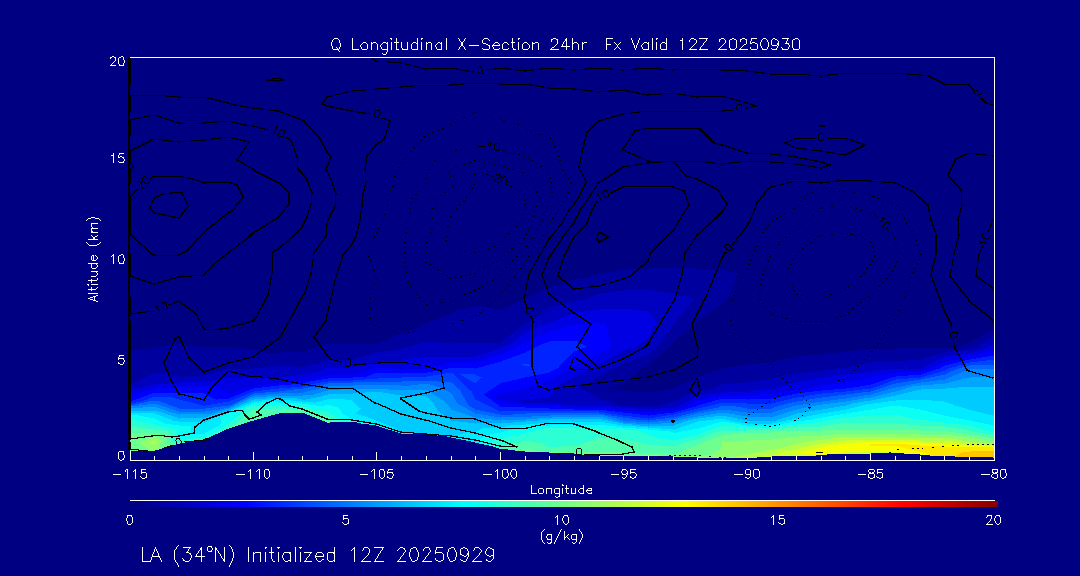
Task: Click the "Altitude (km)" y-axis label
Action: point(93,258)
